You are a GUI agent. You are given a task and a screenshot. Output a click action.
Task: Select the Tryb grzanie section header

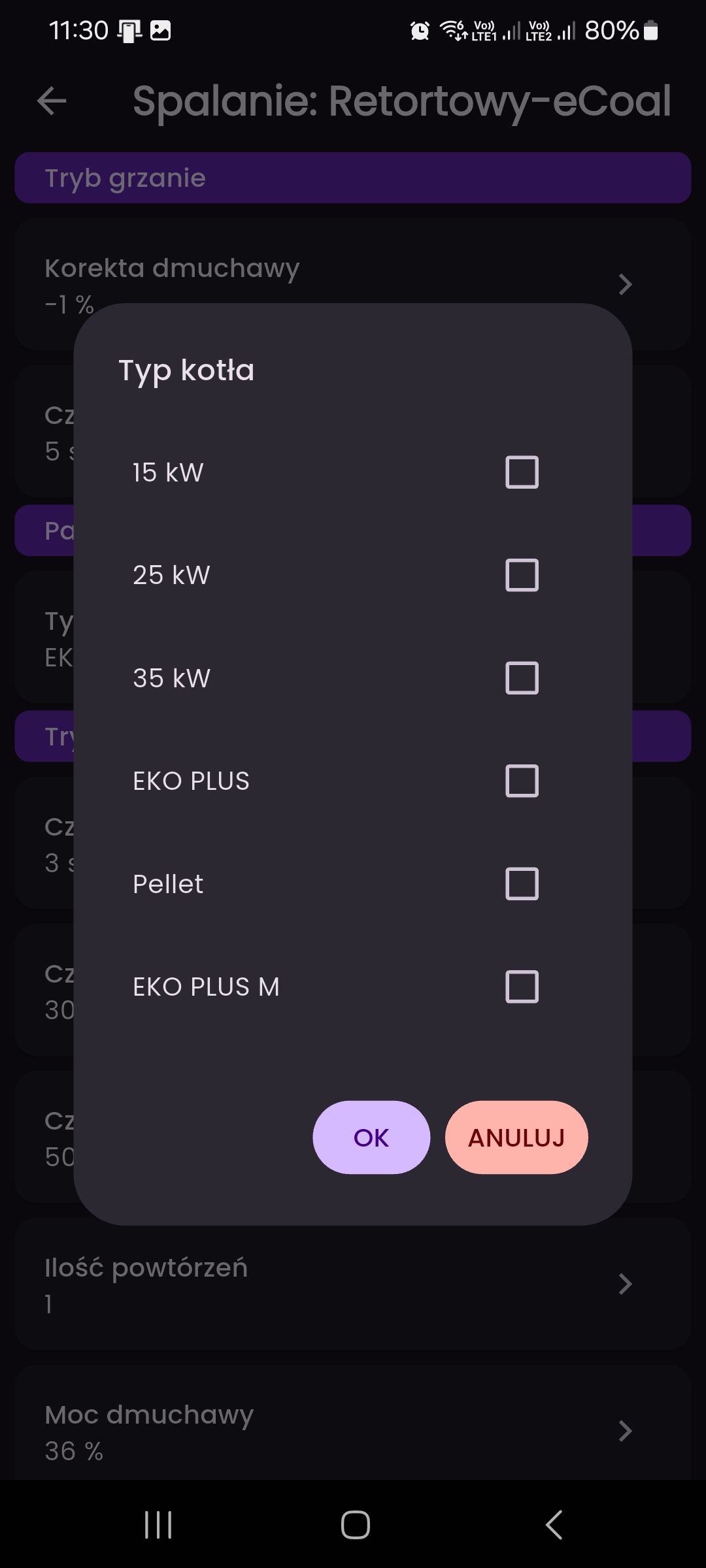tap(353, 178)
